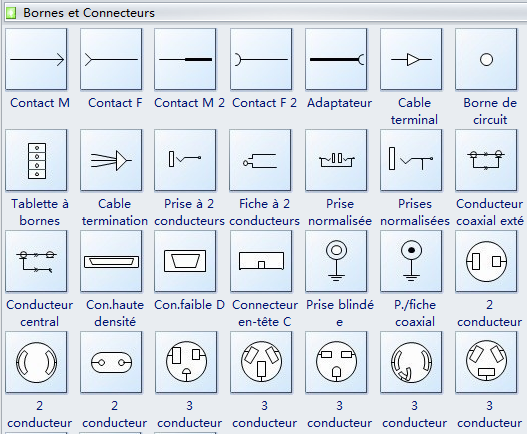
Task: Pick the Con.haute densité connector
Action: point(111,261)
